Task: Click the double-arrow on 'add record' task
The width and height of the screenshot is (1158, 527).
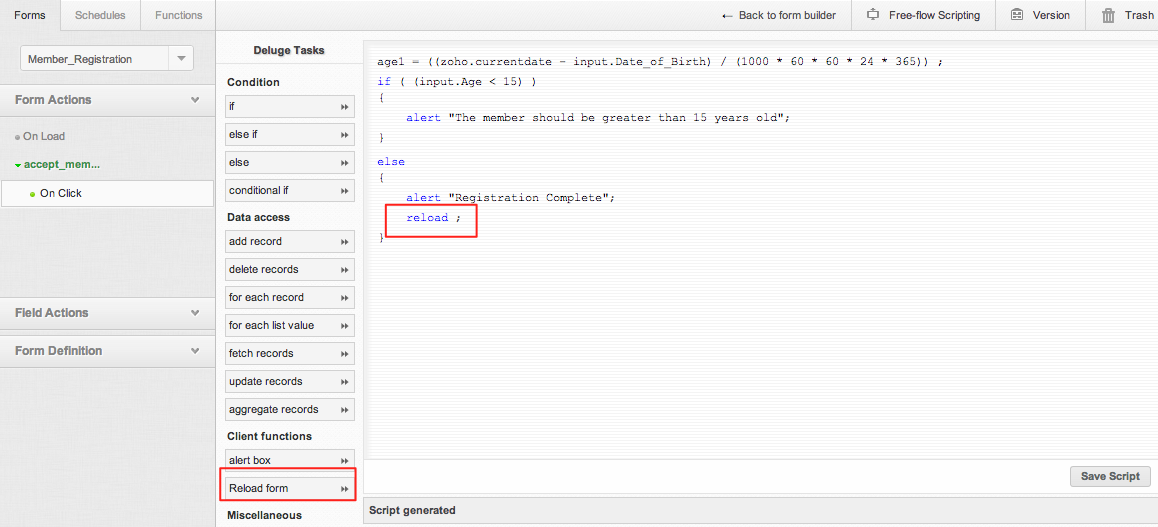Action: point(344,242)
